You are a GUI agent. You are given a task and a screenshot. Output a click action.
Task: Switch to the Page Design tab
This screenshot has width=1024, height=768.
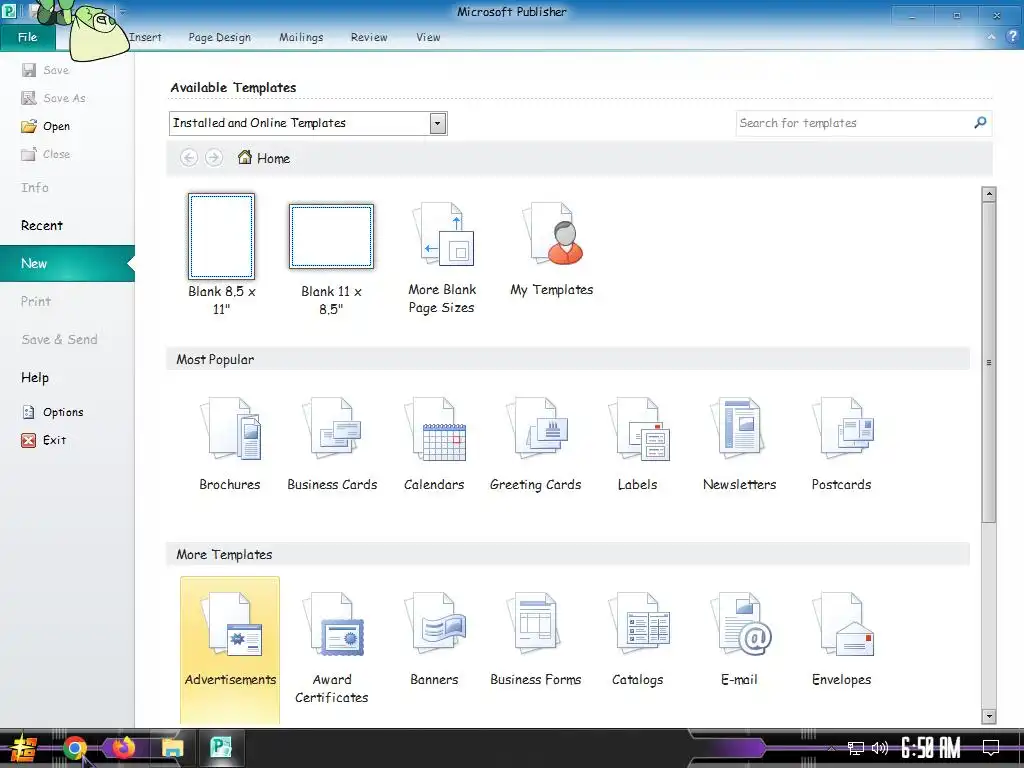pos(219,37)
